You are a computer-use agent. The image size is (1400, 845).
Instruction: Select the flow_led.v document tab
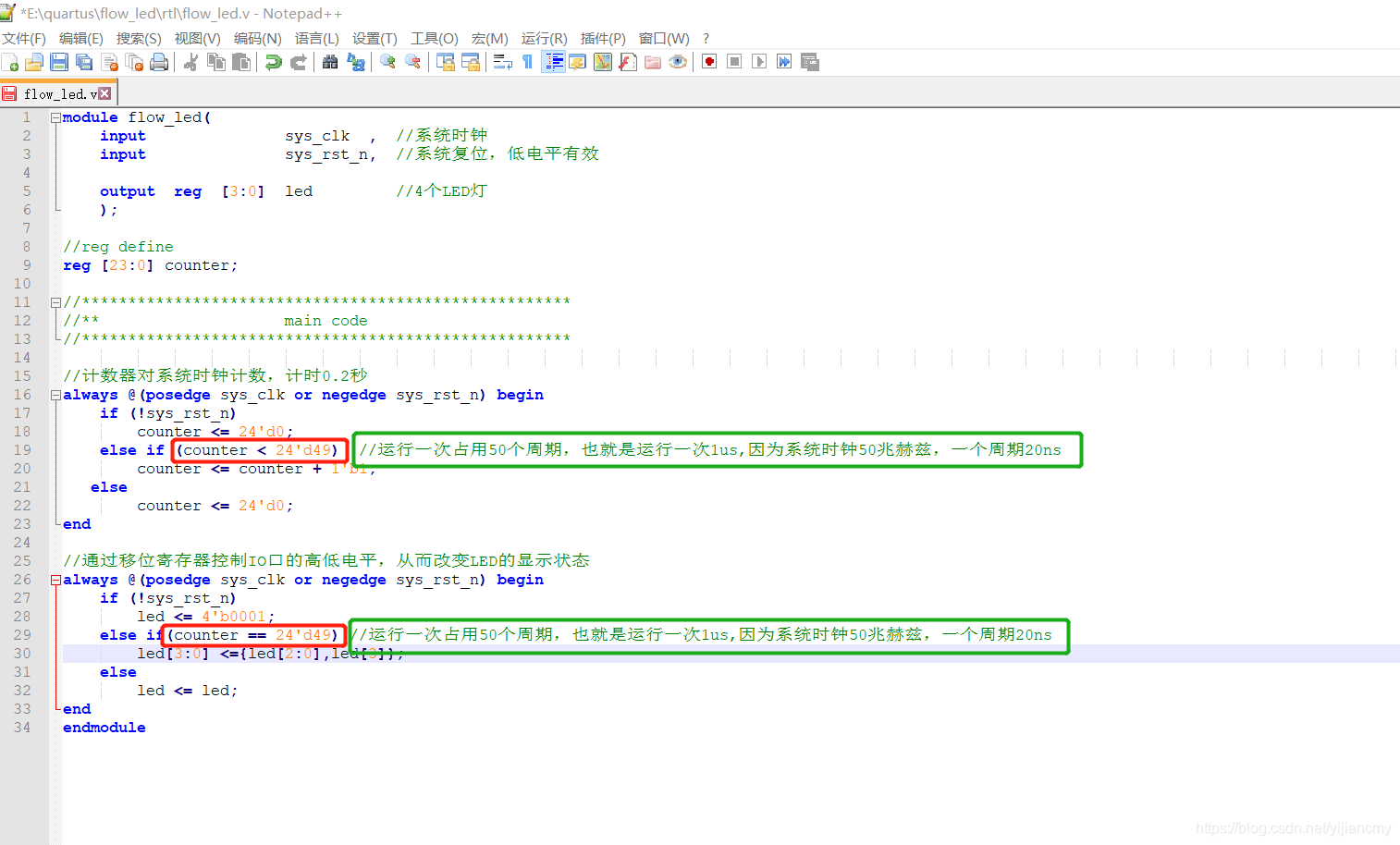click(x=58, y=93)
